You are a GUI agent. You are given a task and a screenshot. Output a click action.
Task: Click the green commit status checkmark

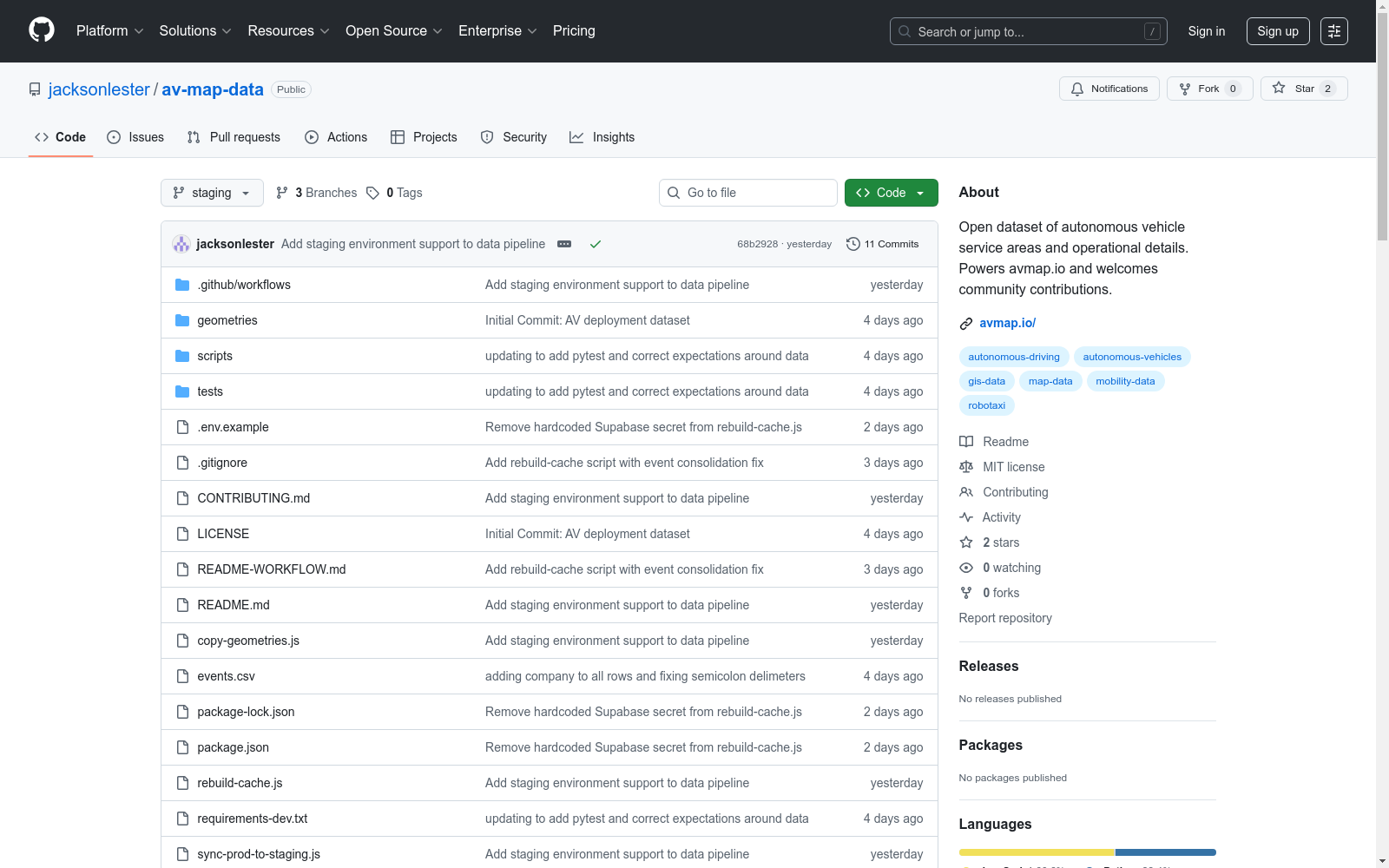pos(596,244)
